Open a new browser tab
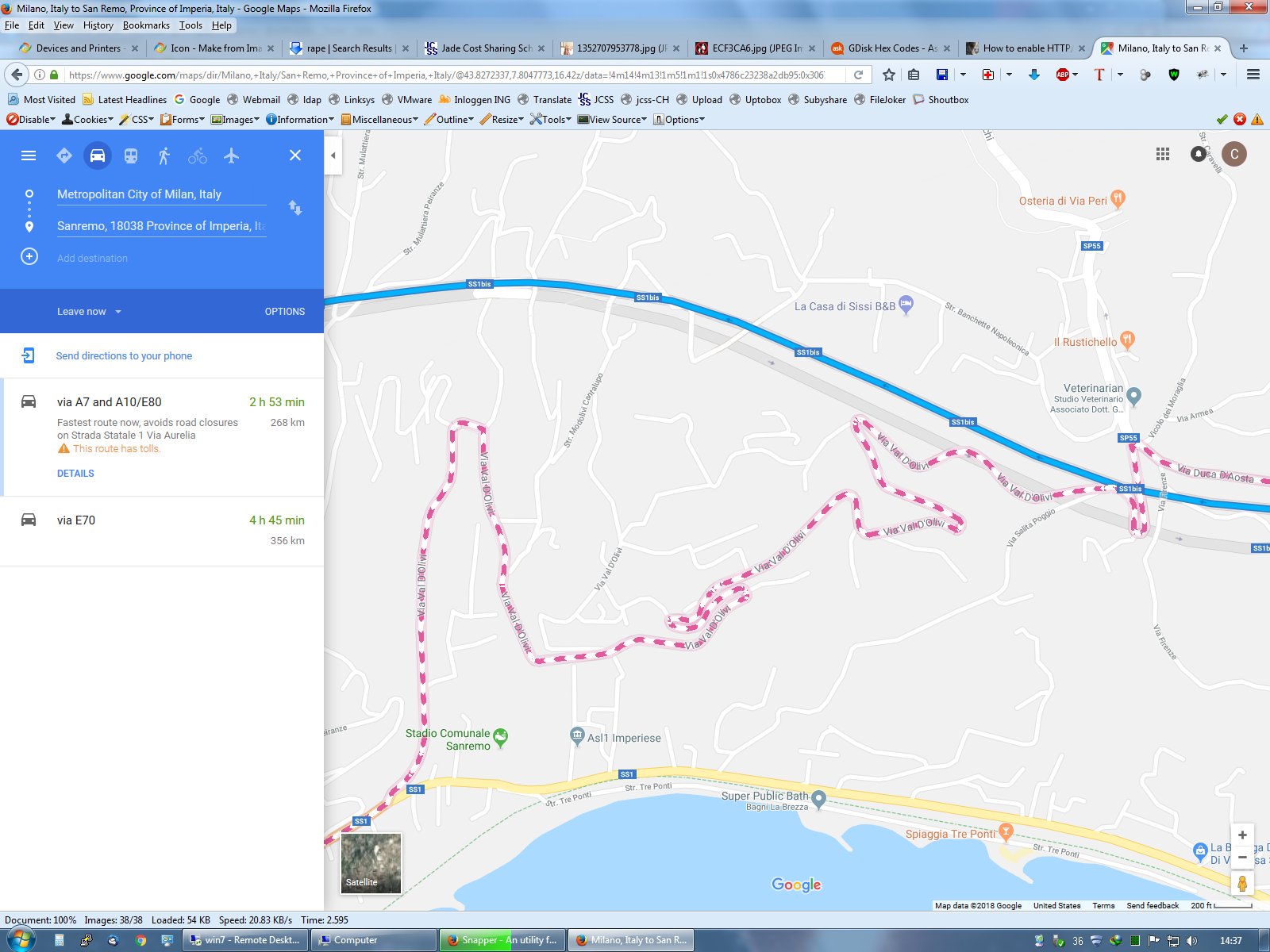The width and height of the screenshot is (1270, 952). (x=1244, y=48)
